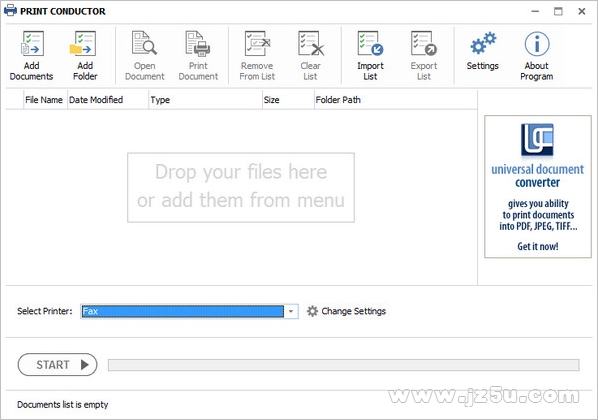Open Document via magnifier icon
This screenshot has width=598, height=420.
point(144,43)
